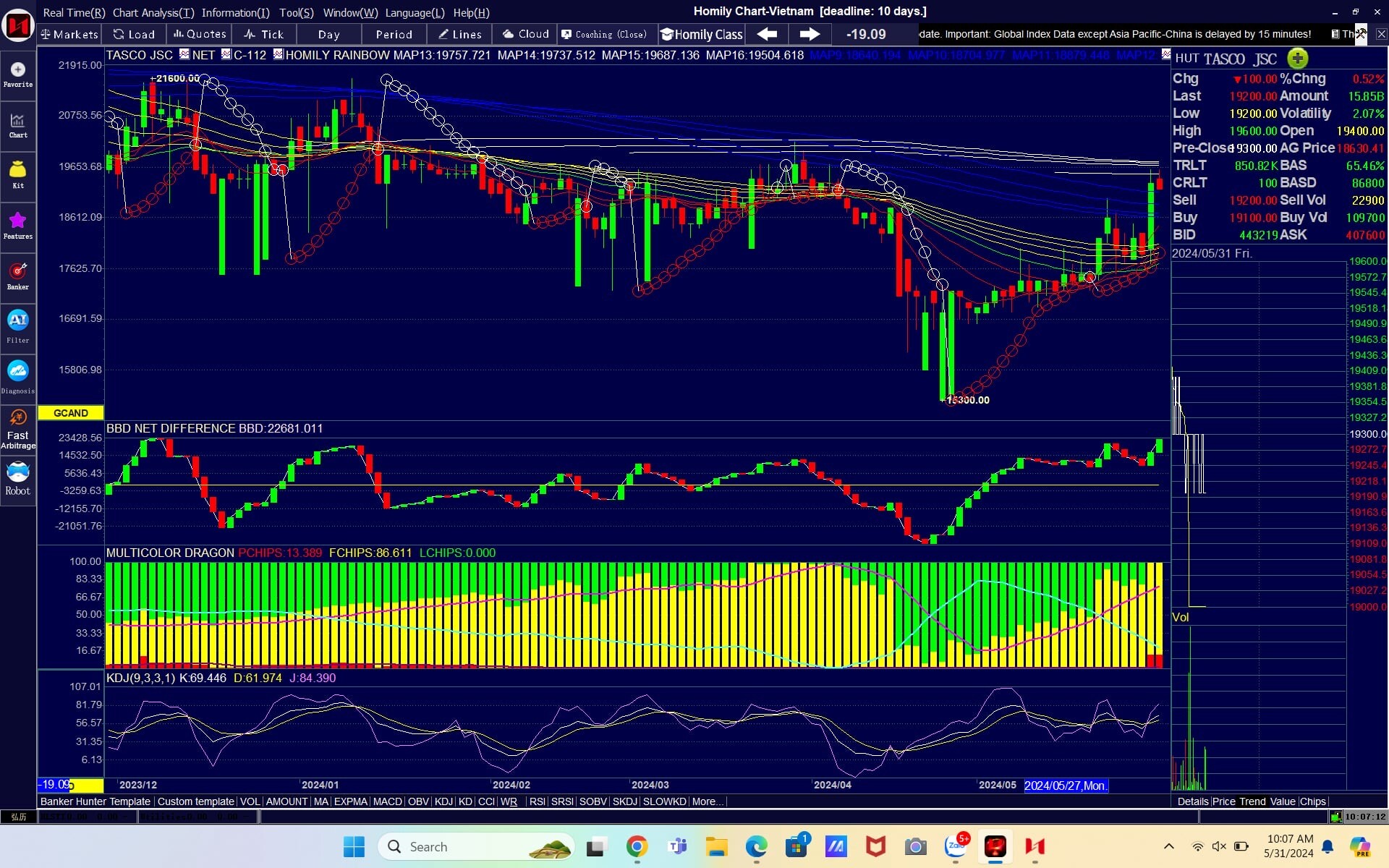This screenshot has width=1389, height=868.
Task: Open the Chart sidebar icon
Action: (x=18, y=125)
